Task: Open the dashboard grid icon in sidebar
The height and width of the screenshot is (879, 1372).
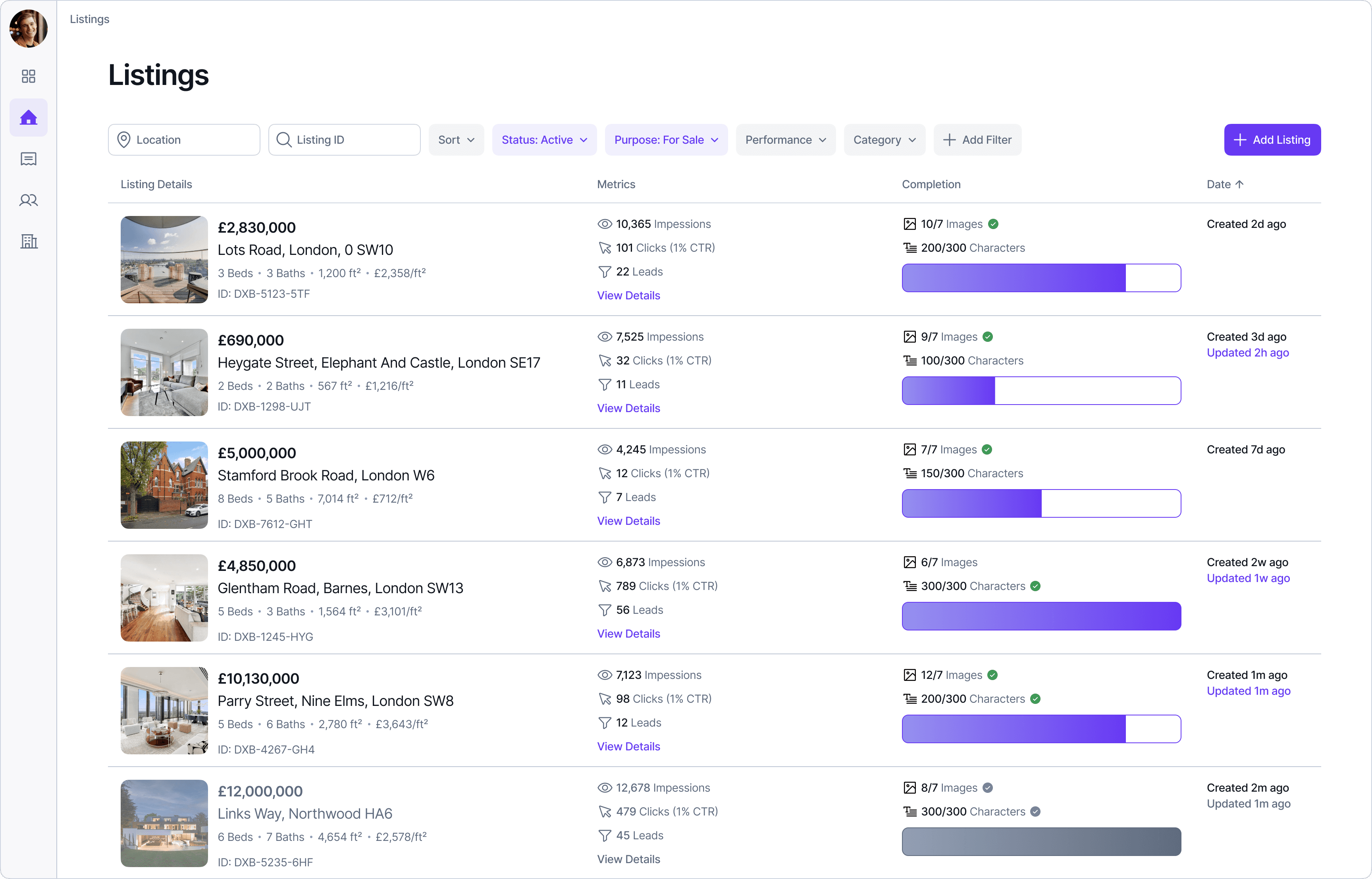Action: click(x=29, y=77)
